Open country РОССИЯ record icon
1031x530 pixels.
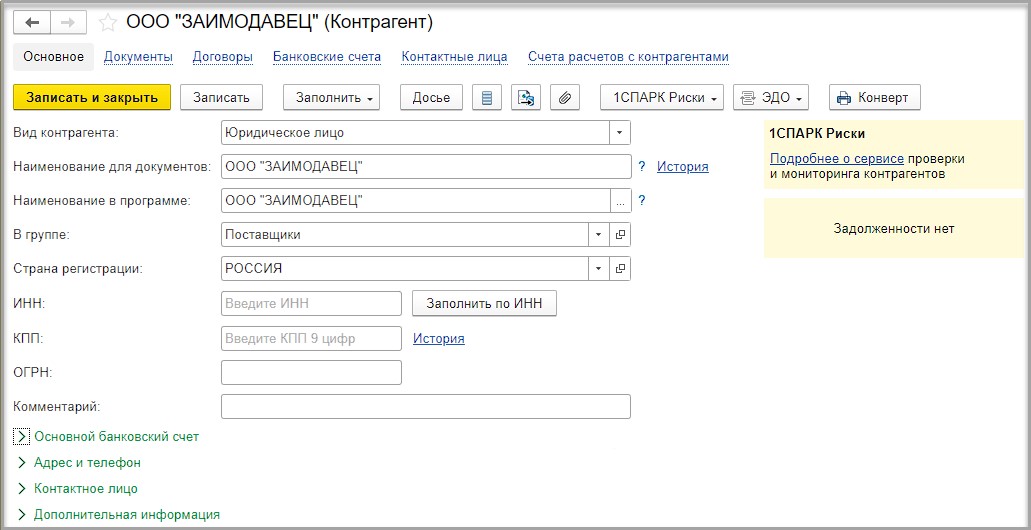coord(620,268)
